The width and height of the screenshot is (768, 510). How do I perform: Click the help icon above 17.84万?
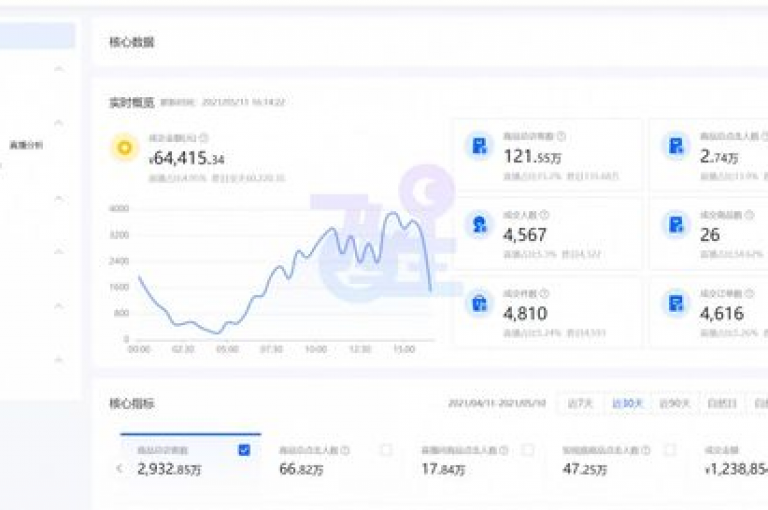click(504, 450)
